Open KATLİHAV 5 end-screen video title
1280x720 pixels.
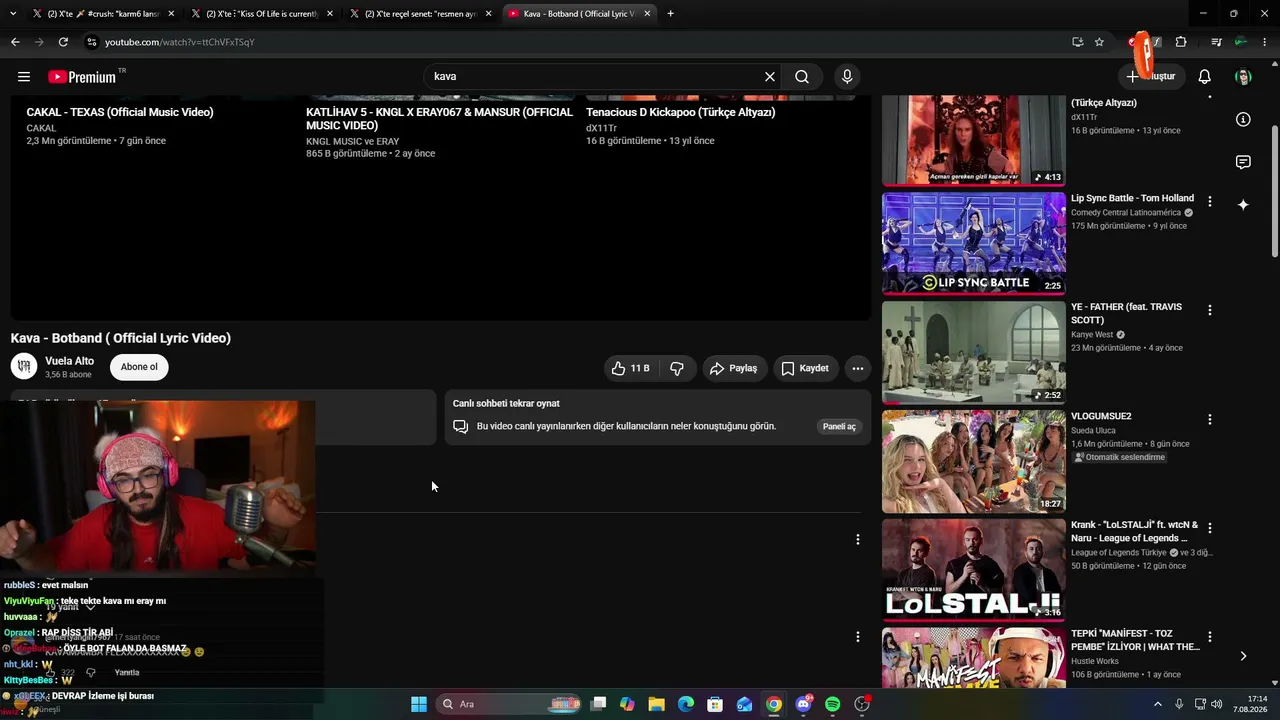(439, 119)
